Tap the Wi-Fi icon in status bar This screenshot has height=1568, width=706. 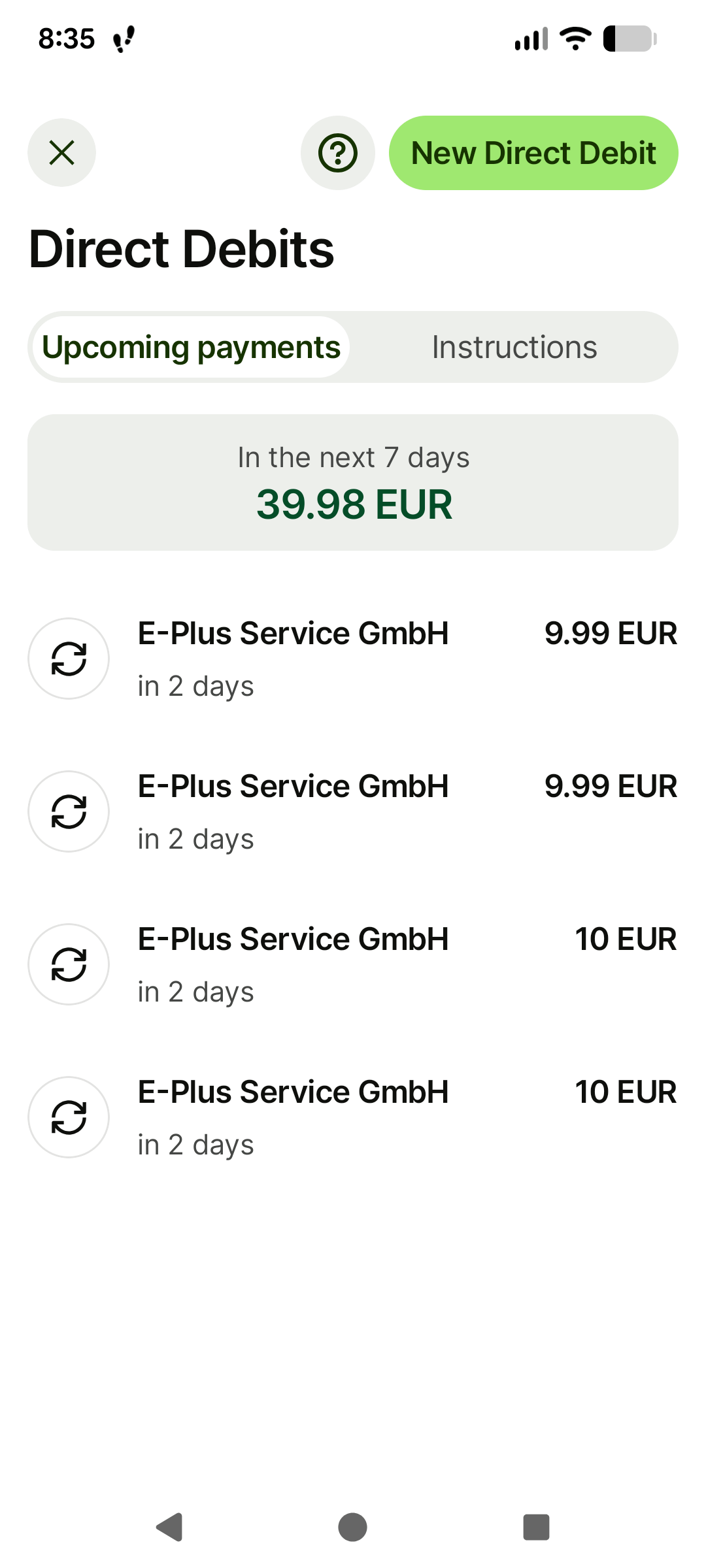pyautogui.click(x=576, y=39)
